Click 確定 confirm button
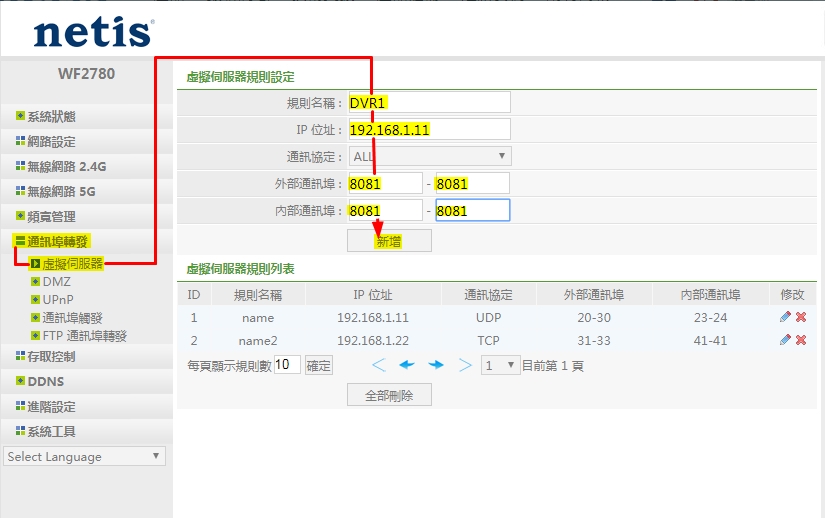The image size is (825, 518). pos(318,365)
